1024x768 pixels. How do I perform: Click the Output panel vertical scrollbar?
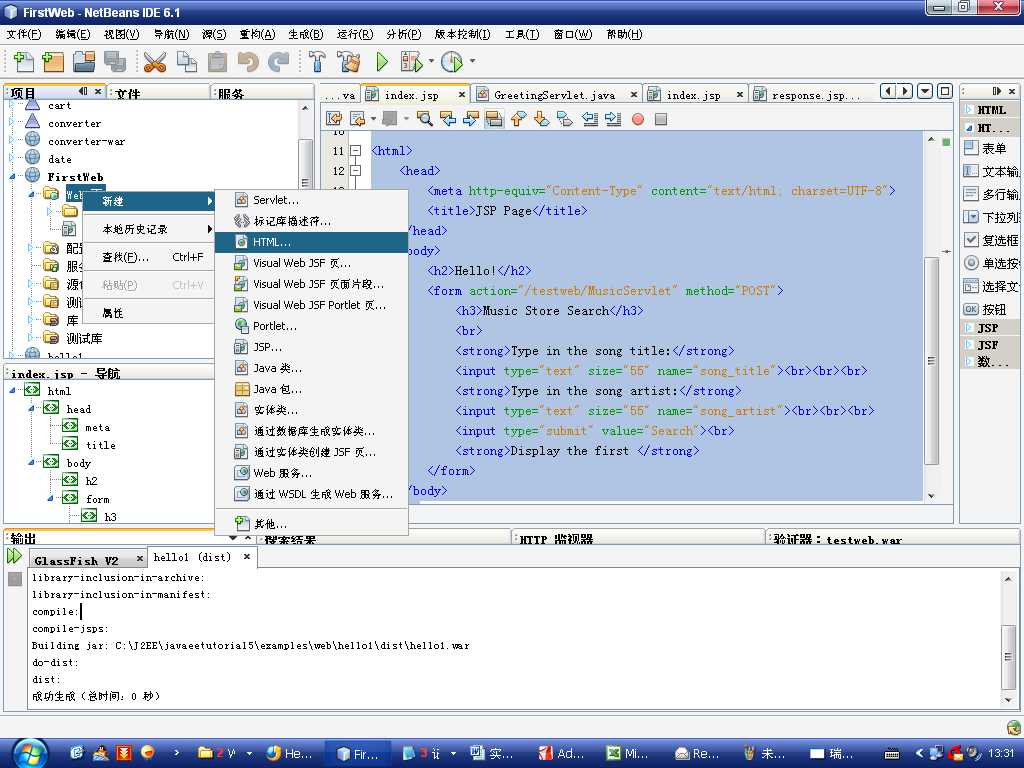pyautogui.click(x=1008, y=638)
